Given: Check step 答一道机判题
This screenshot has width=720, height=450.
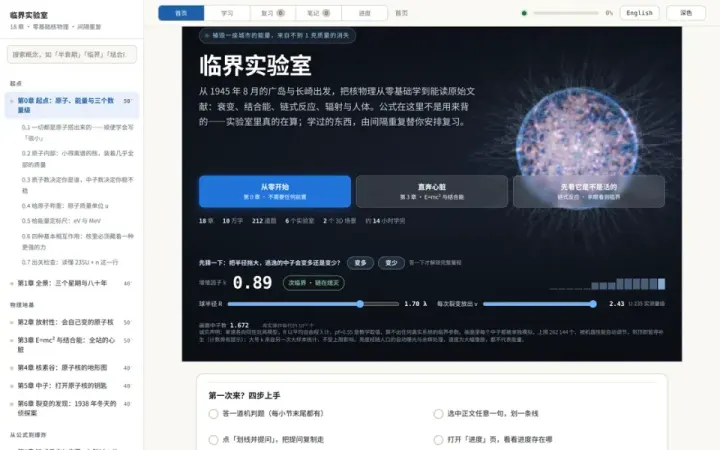Looking at the screenshot, I should click(x=213, y=414).
